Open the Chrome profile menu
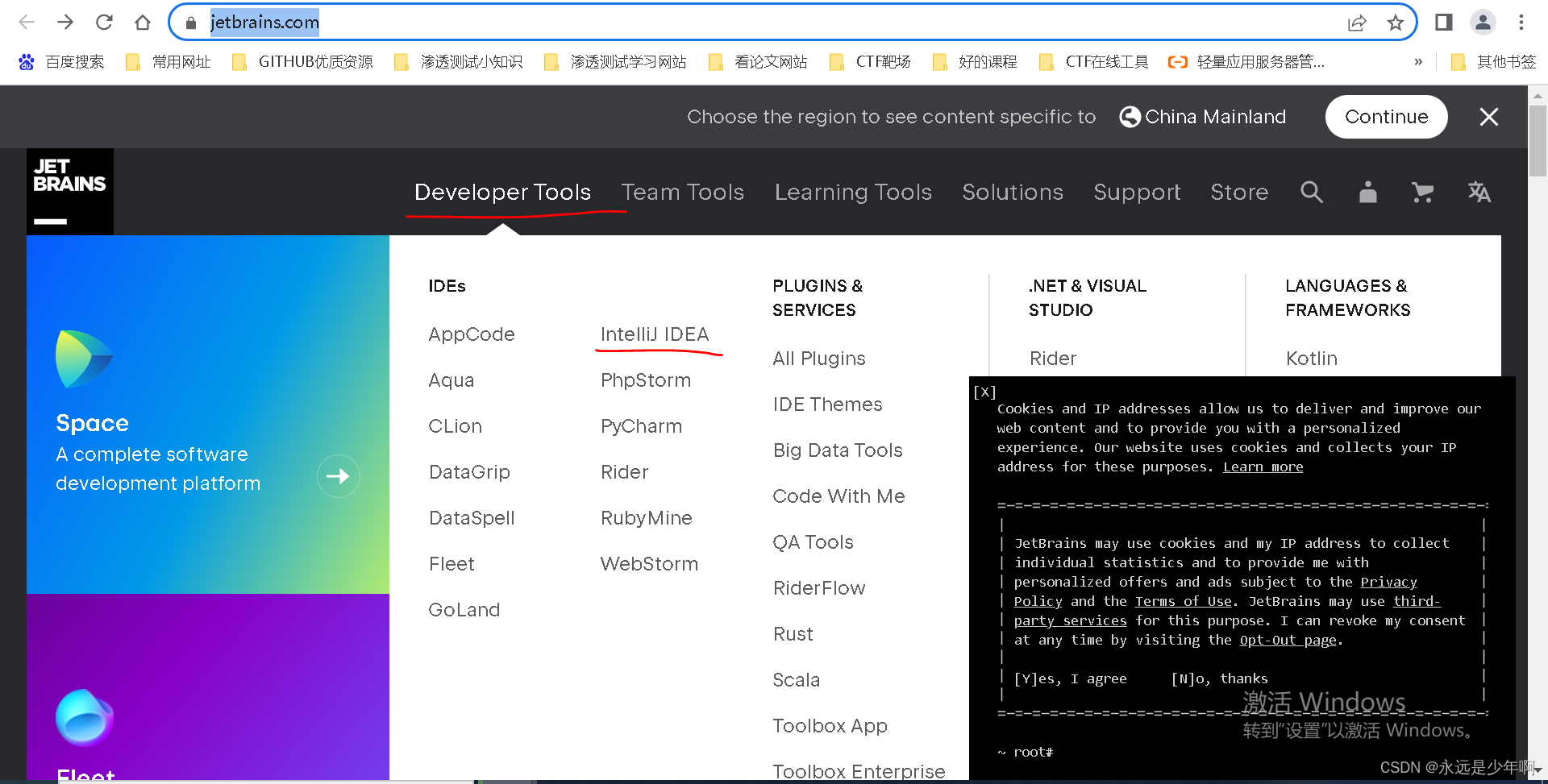The image size is (1548, 784). click(1483, 23)
